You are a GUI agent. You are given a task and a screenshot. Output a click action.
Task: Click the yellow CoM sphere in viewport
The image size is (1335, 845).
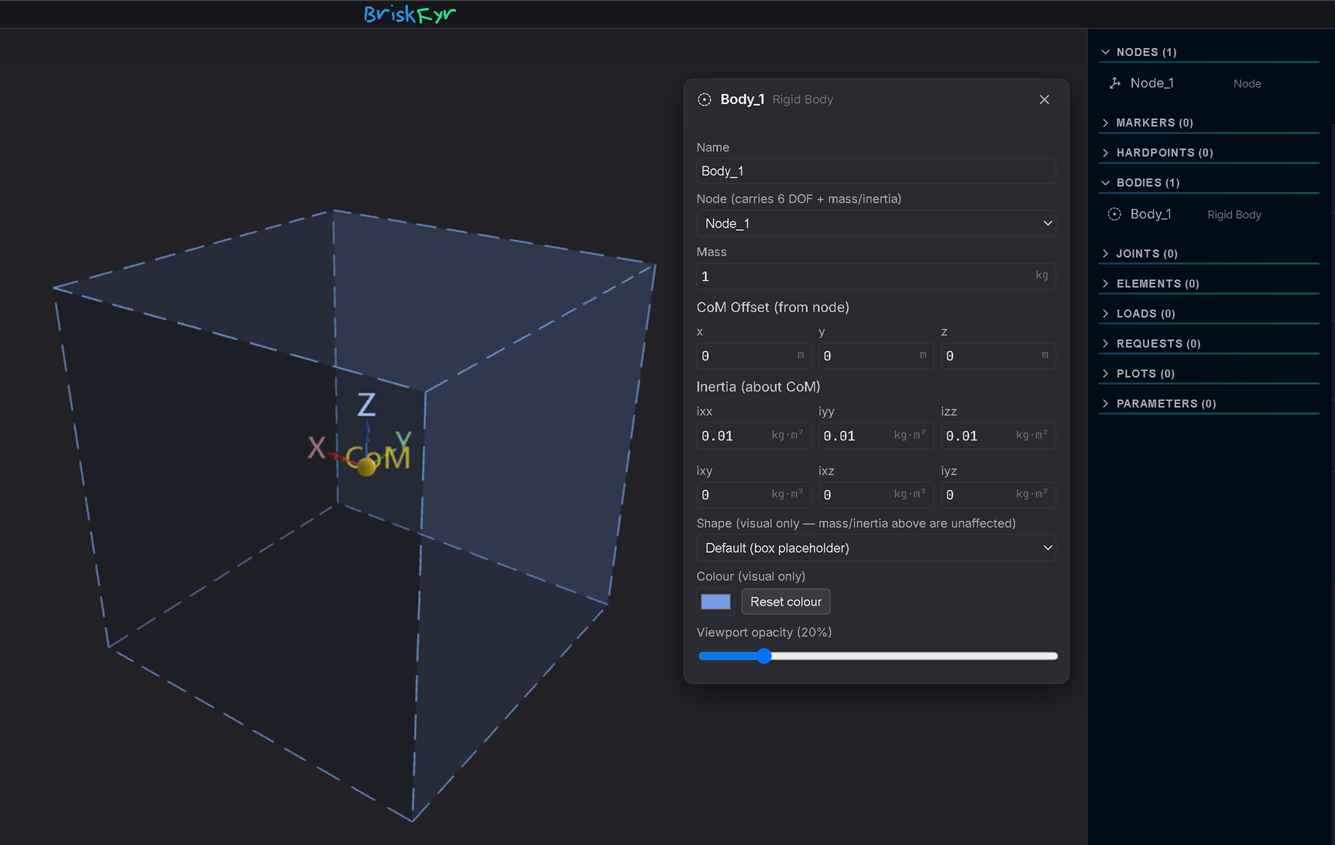coord(366,466)
